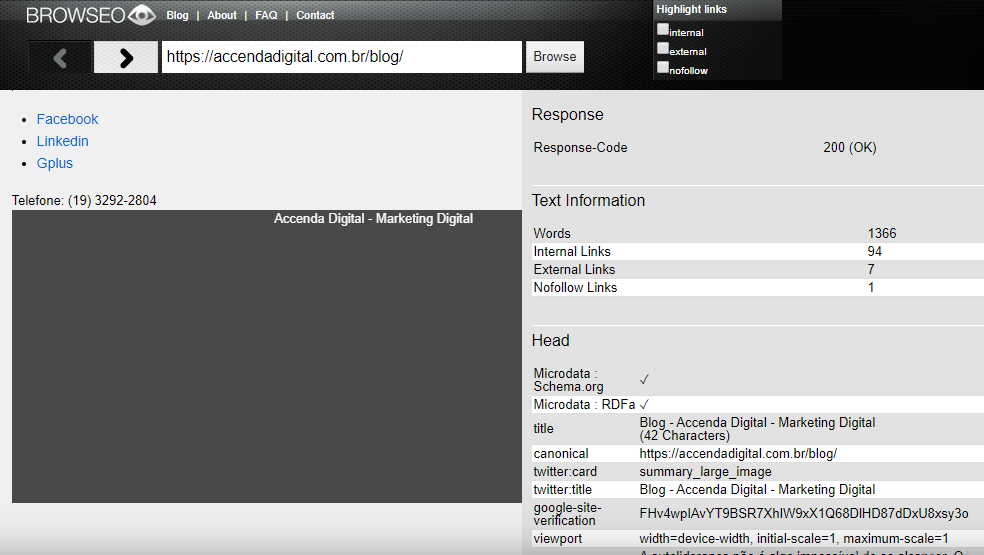Click the Browse button
The width and height of the screenshot is (984, 555).
[x=555, y=57]
